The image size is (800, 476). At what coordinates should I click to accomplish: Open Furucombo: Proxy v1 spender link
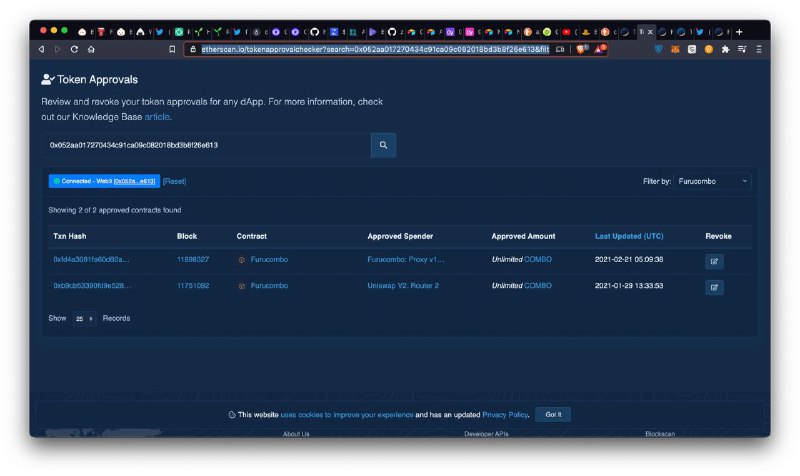pyautogui.click(x=406, y=260)
